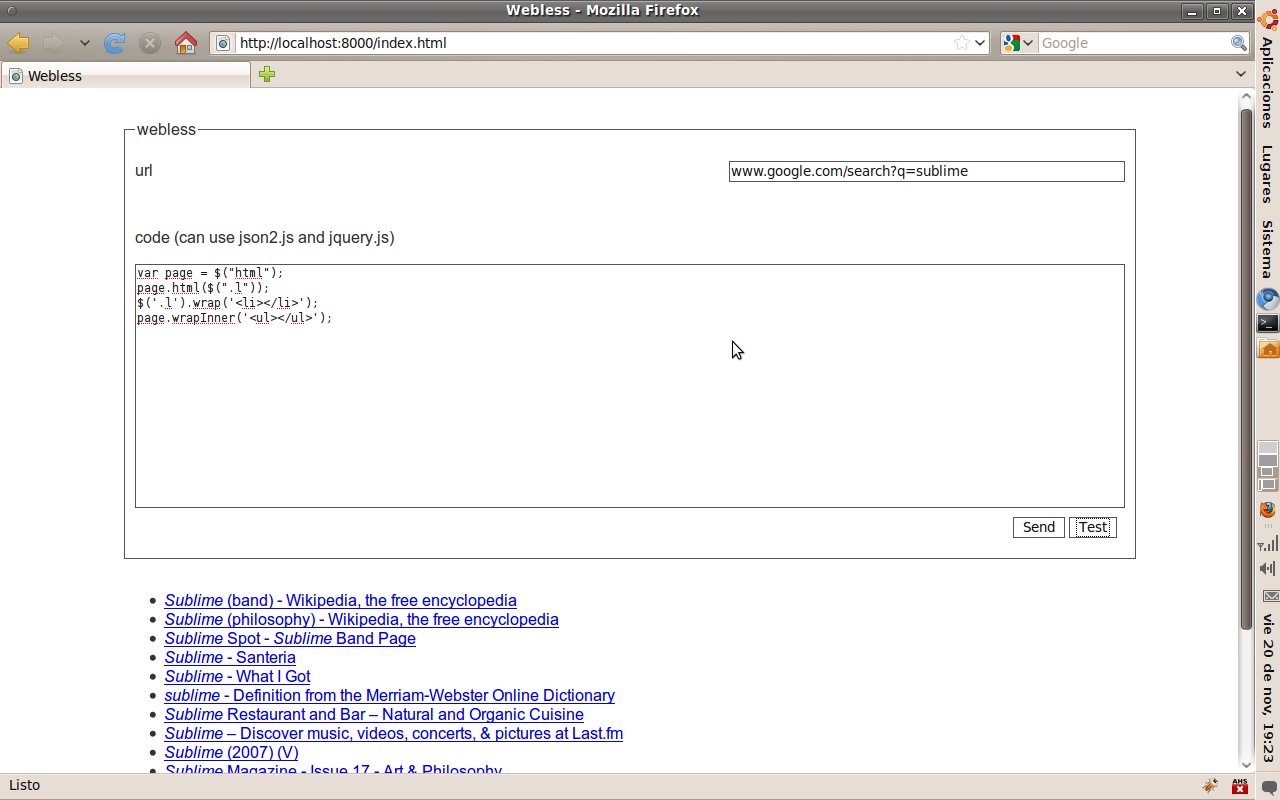Minimize the Firefox window
Image resolution: width=1280 pixels, height=800 pixels.
[1191, 11]
